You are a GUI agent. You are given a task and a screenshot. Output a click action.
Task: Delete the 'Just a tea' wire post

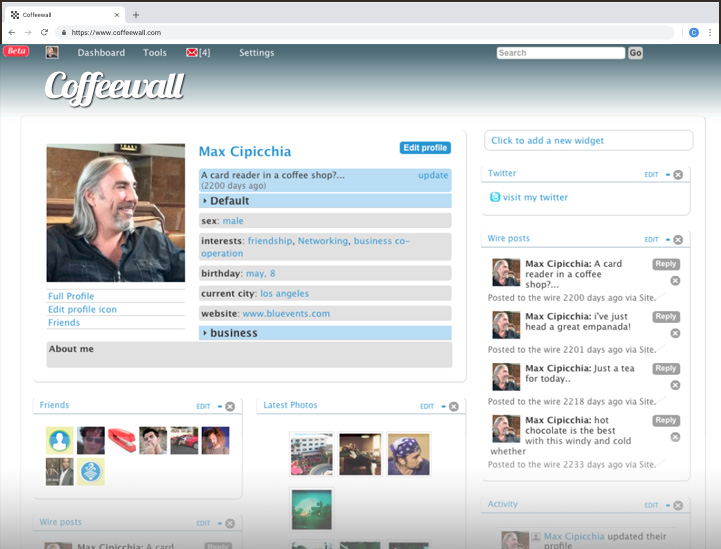675,385
